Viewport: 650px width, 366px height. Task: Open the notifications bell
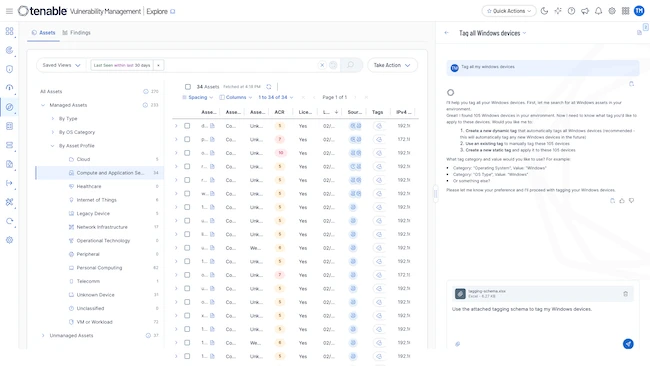coord(598,11)
